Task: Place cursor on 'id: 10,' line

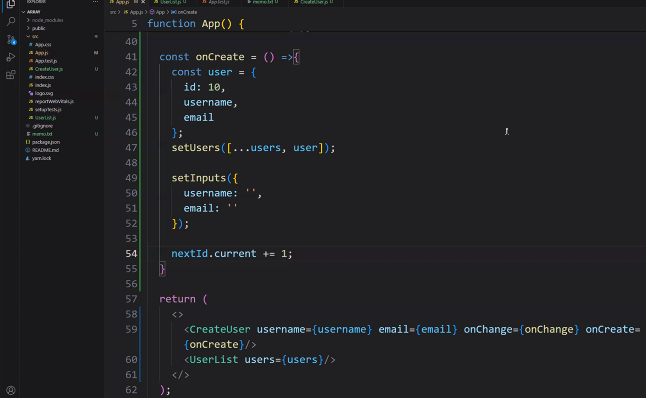Action: pyautogui.click(x=204, y=87)
